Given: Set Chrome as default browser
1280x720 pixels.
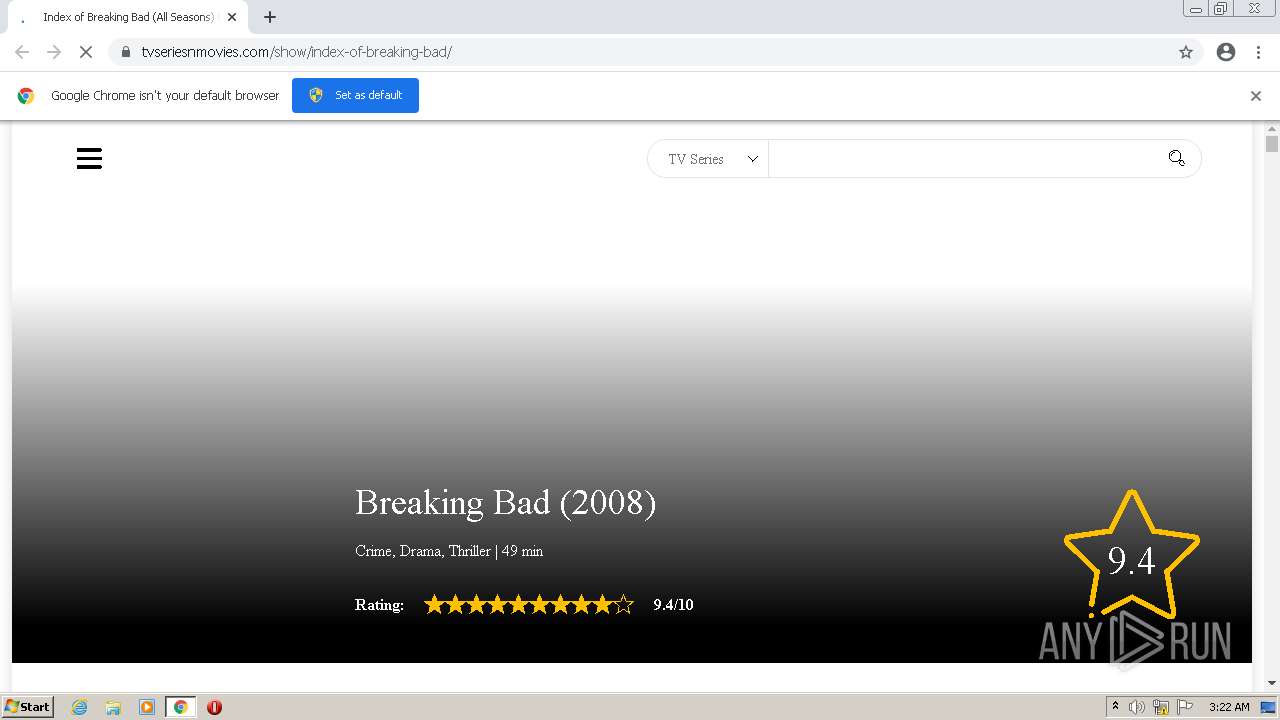Looking at the screenshot, I should [x=355, y=95].
